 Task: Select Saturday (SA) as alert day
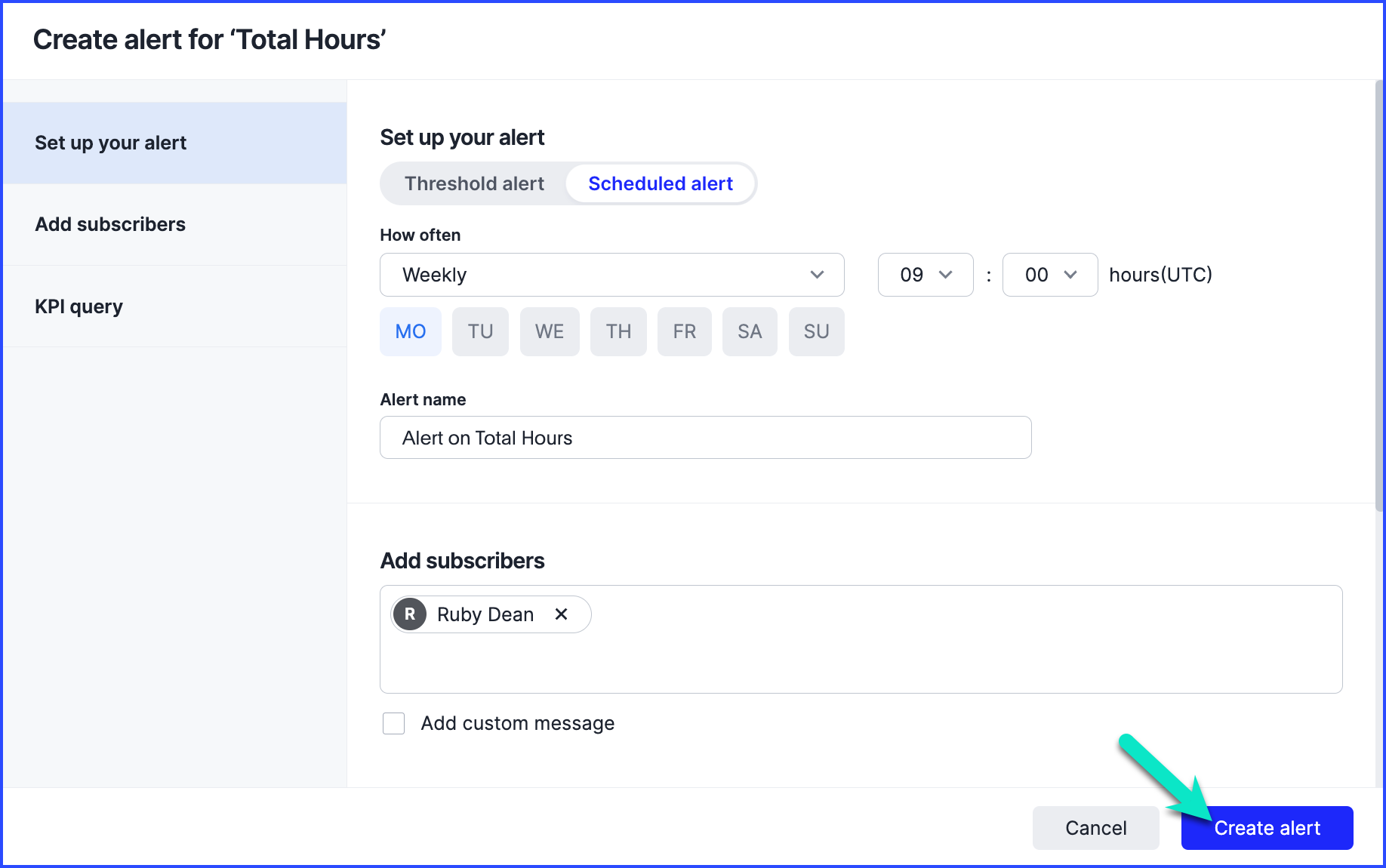point(749,331)
